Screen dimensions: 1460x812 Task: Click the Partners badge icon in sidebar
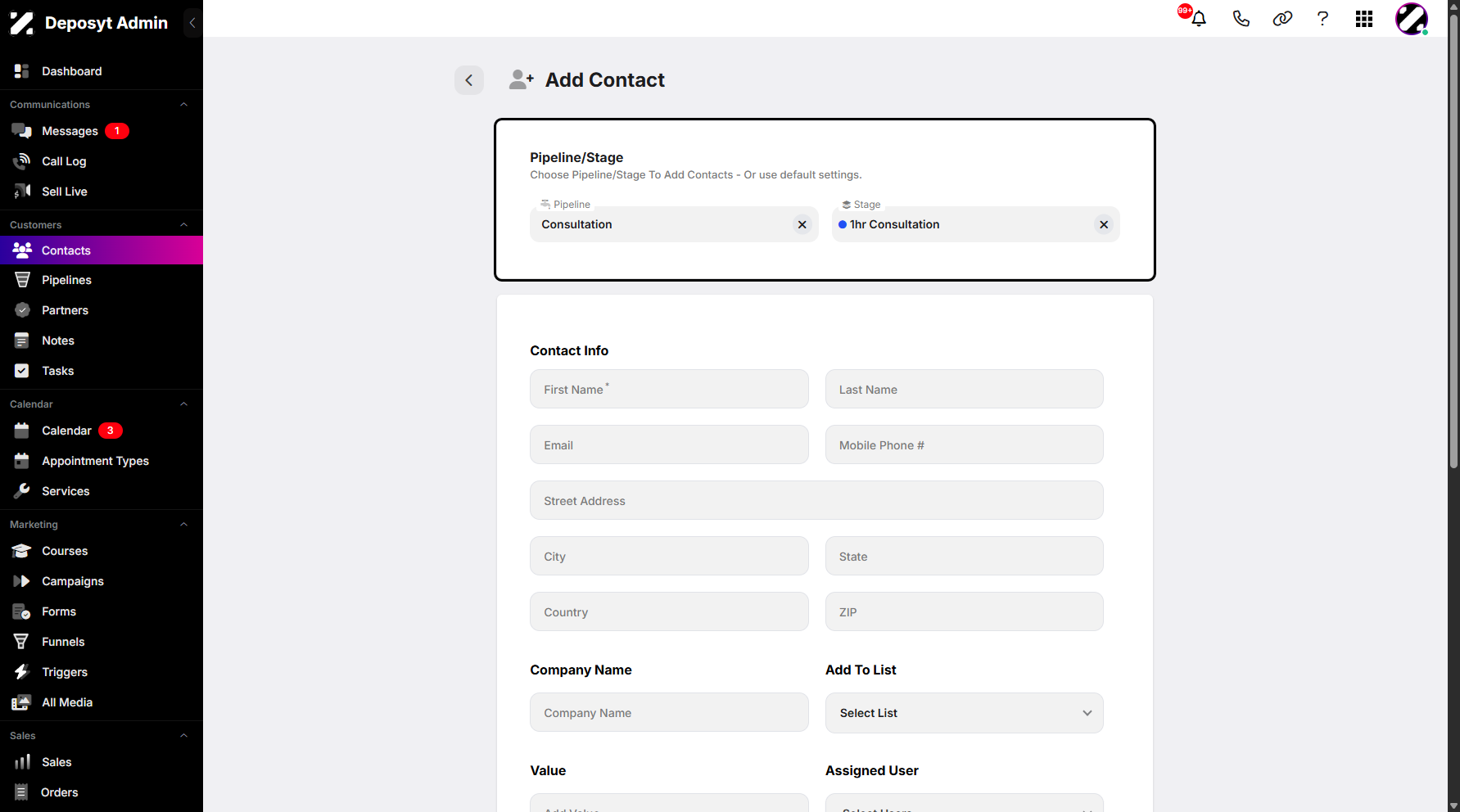22,310
